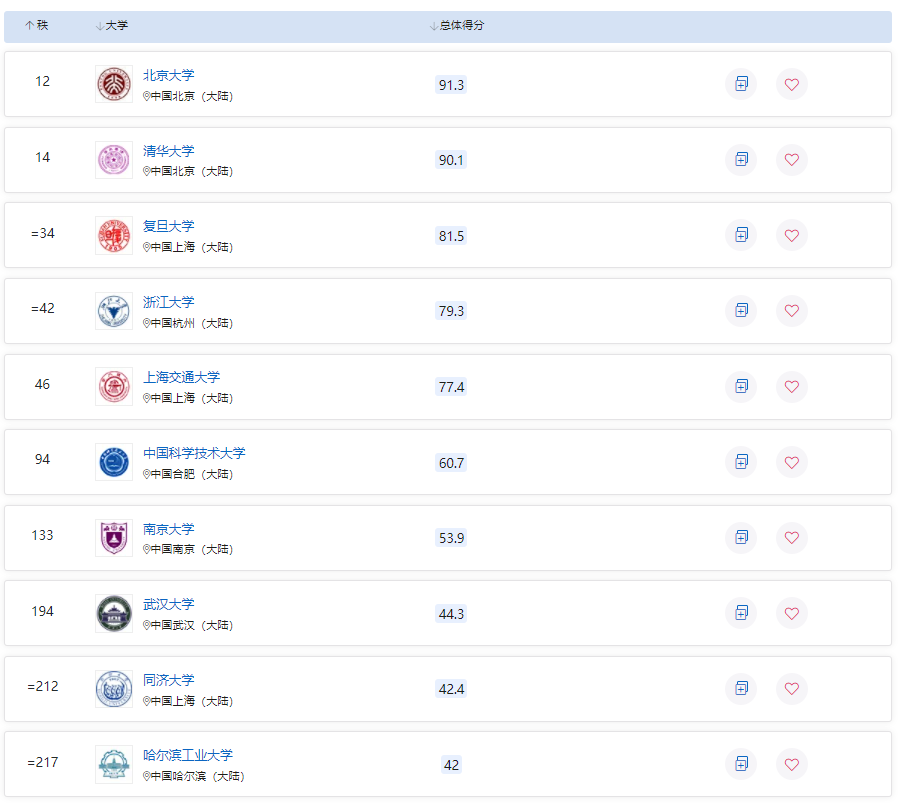Click the heart icon for 哈尔滨工业大学

coord(792,764)
